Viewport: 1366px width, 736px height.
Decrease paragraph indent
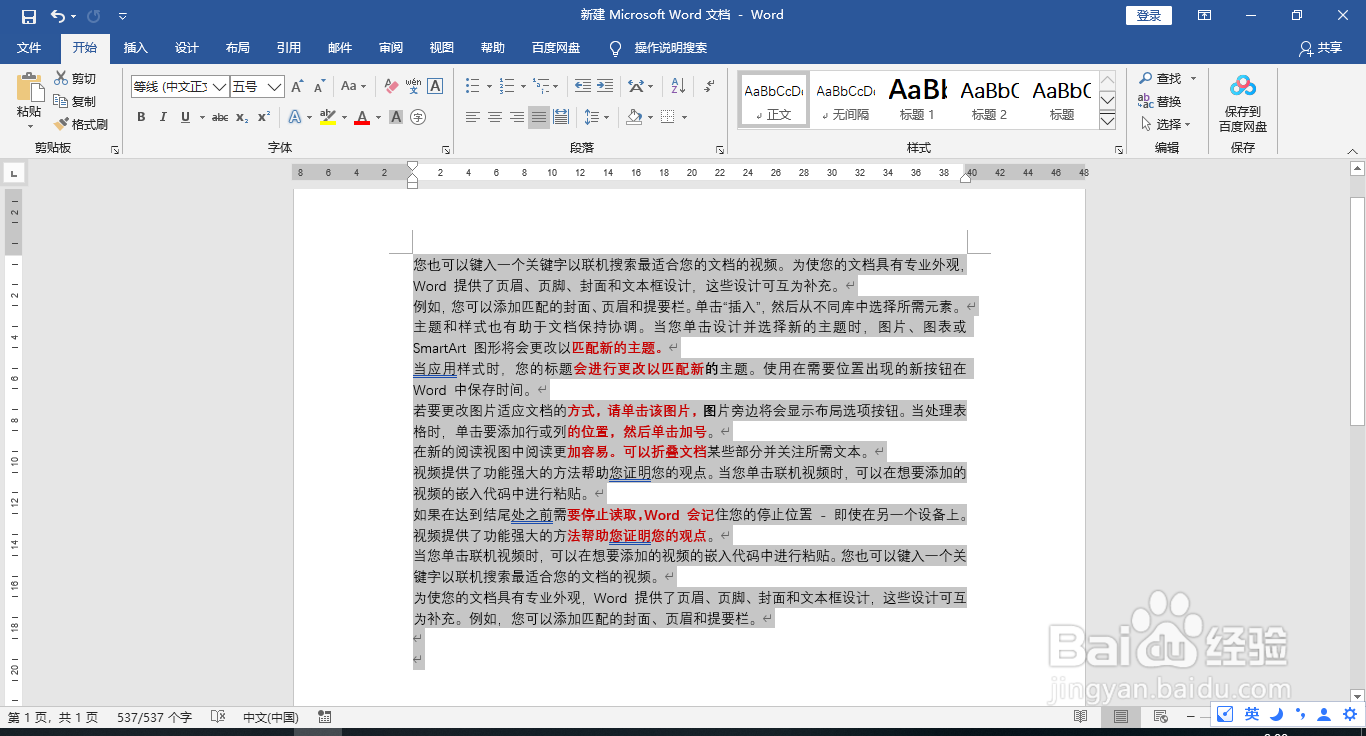pyautogui.click(x=582, y=87)
